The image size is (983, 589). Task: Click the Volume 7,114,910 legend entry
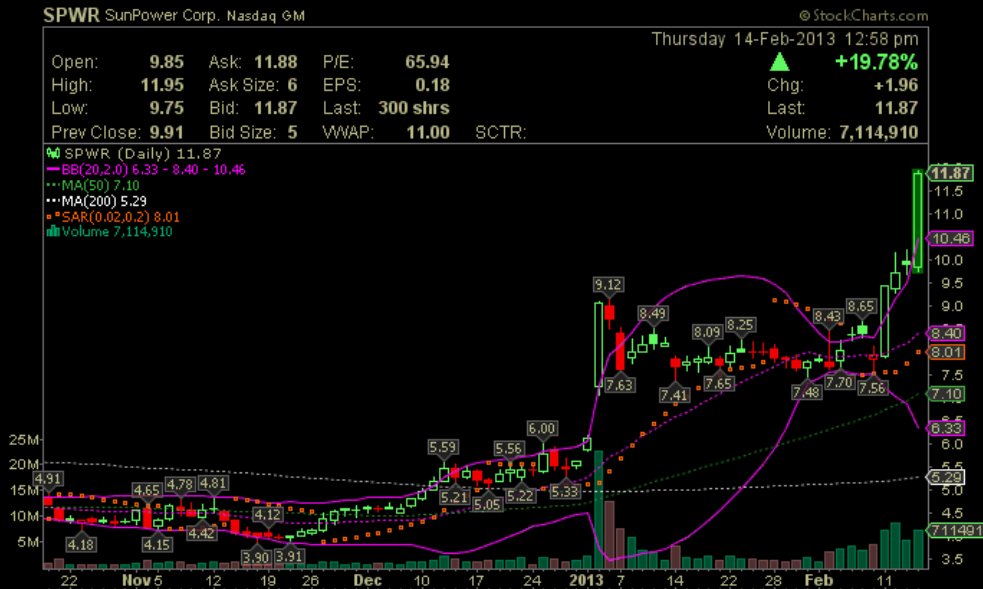tap(110, 231)
